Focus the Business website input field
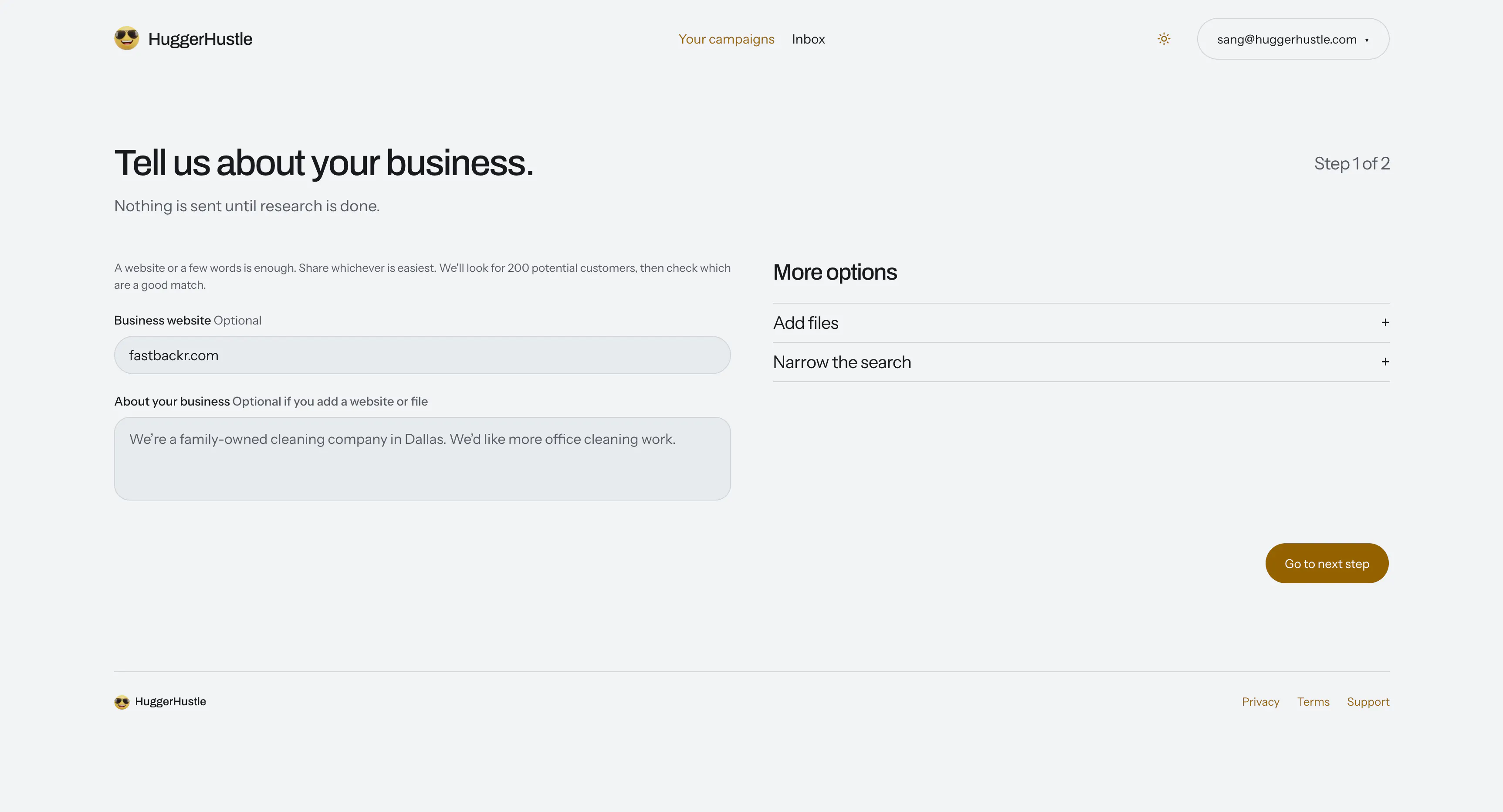 pyautogui.click(x=422, y=355)
